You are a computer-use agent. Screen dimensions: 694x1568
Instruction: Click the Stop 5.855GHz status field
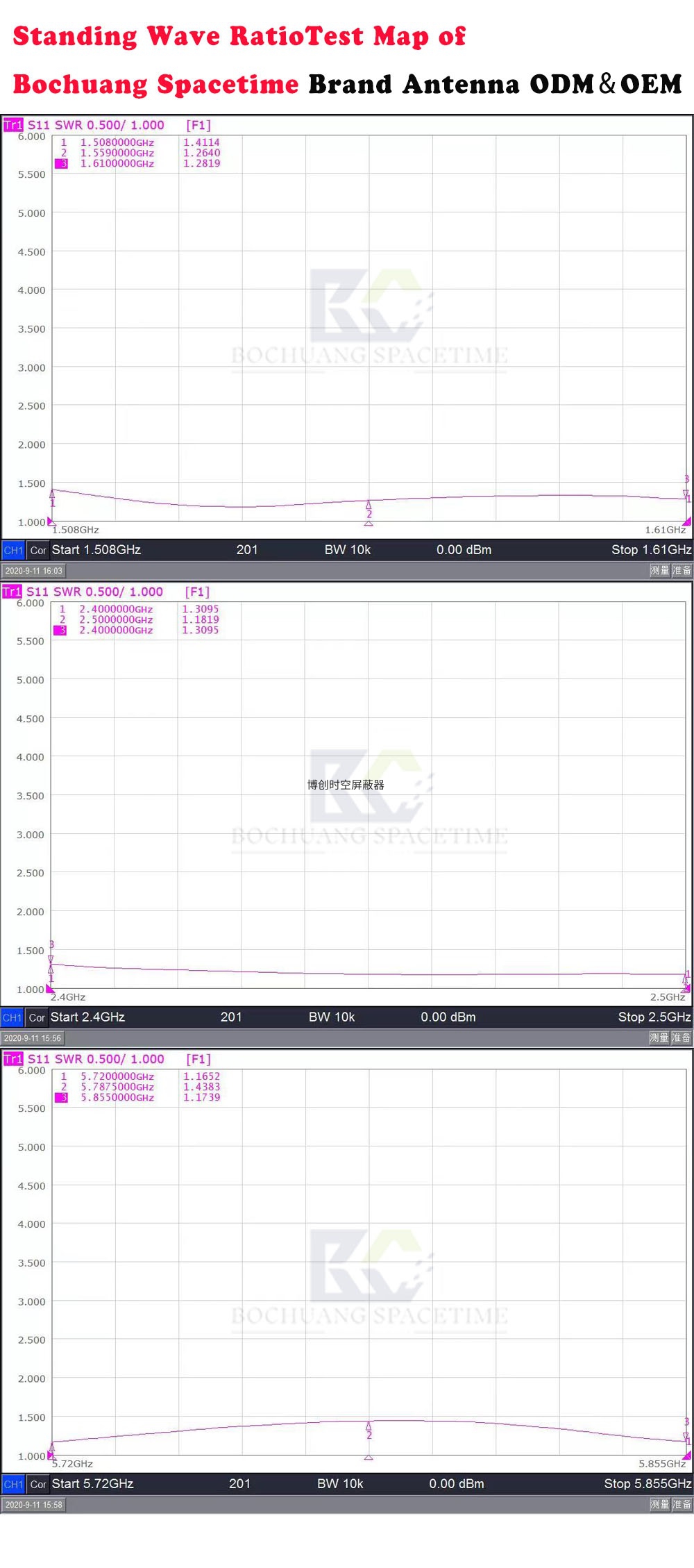tap(648, 1484)
